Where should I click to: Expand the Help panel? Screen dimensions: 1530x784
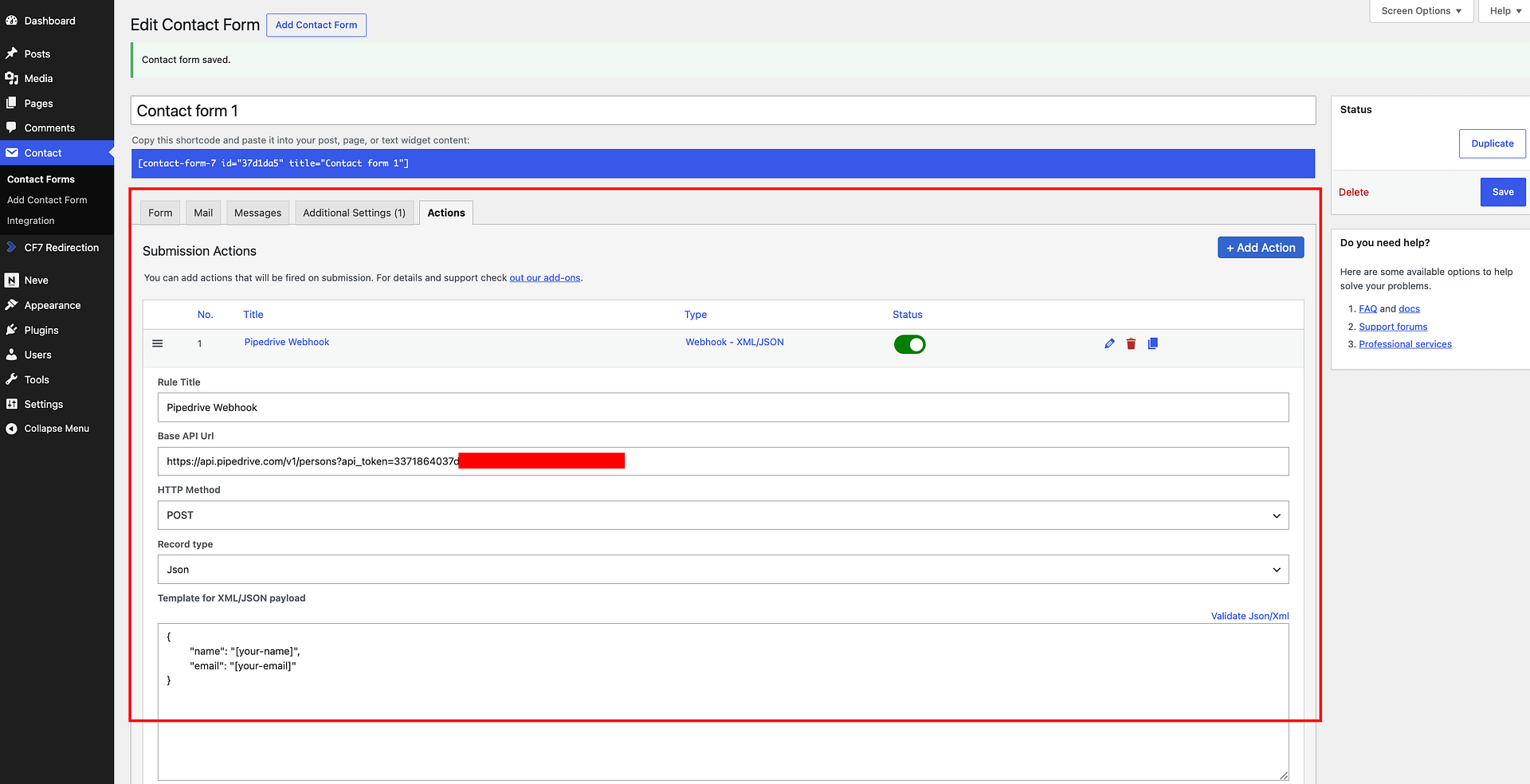1504,11
